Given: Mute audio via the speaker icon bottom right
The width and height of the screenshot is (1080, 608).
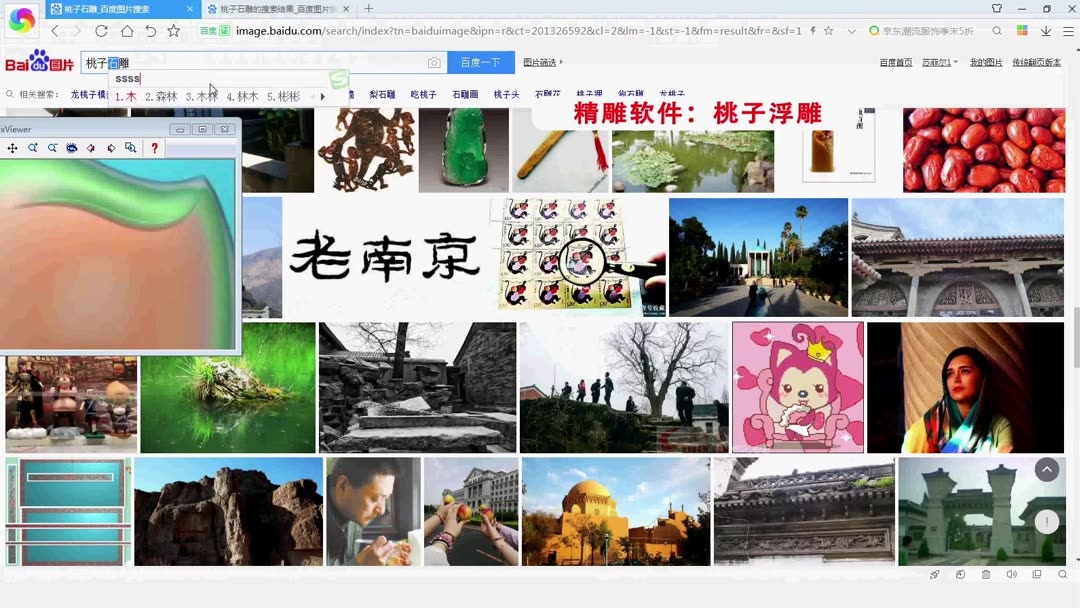Looking at the screenshot, I should point(1011,574).
